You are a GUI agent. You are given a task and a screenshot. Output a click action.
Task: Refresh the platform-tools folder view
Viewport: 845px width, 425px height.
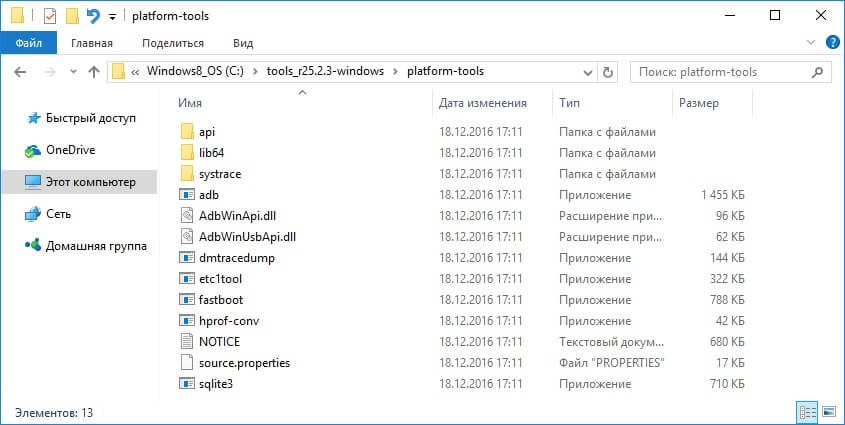coord(608,72)
